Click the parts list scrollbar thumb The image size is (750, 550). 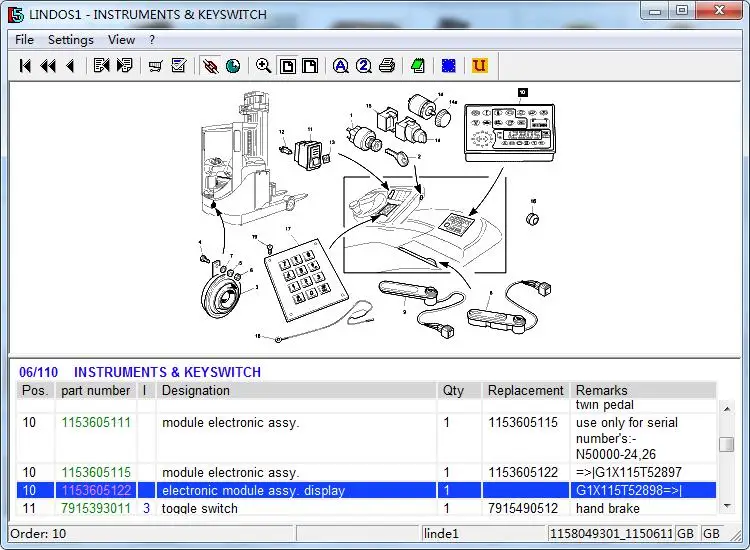click(x=727, y=444)
